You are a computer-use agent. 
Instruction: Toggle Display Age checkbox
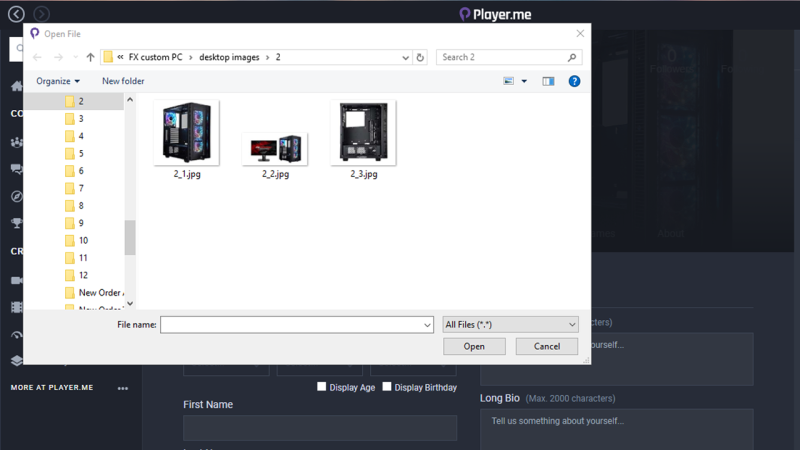pos(321,387)
